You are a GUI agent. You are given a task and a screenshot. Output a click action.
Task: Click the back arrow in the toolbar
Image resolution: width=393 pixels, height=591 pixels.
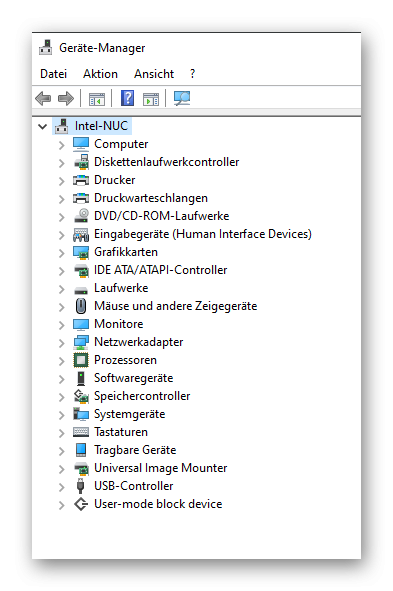[x=43, y=98]
